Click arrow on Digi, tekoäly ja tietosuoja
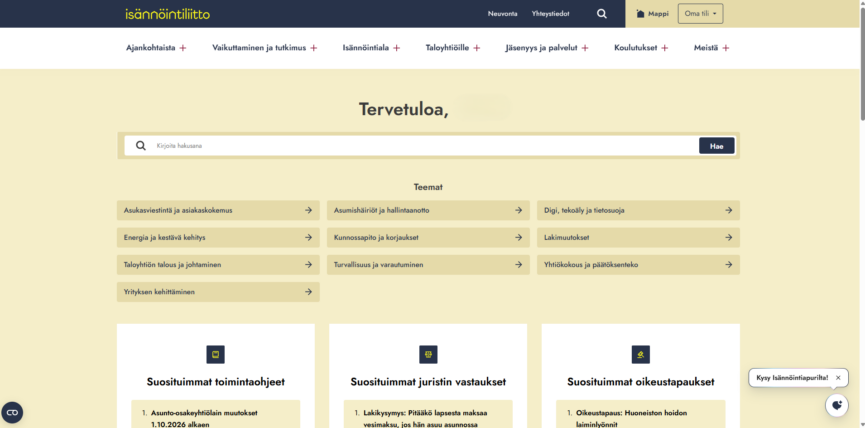Image resolution: width=865 pixels, height=428 pixels. (x=729, y=210)
